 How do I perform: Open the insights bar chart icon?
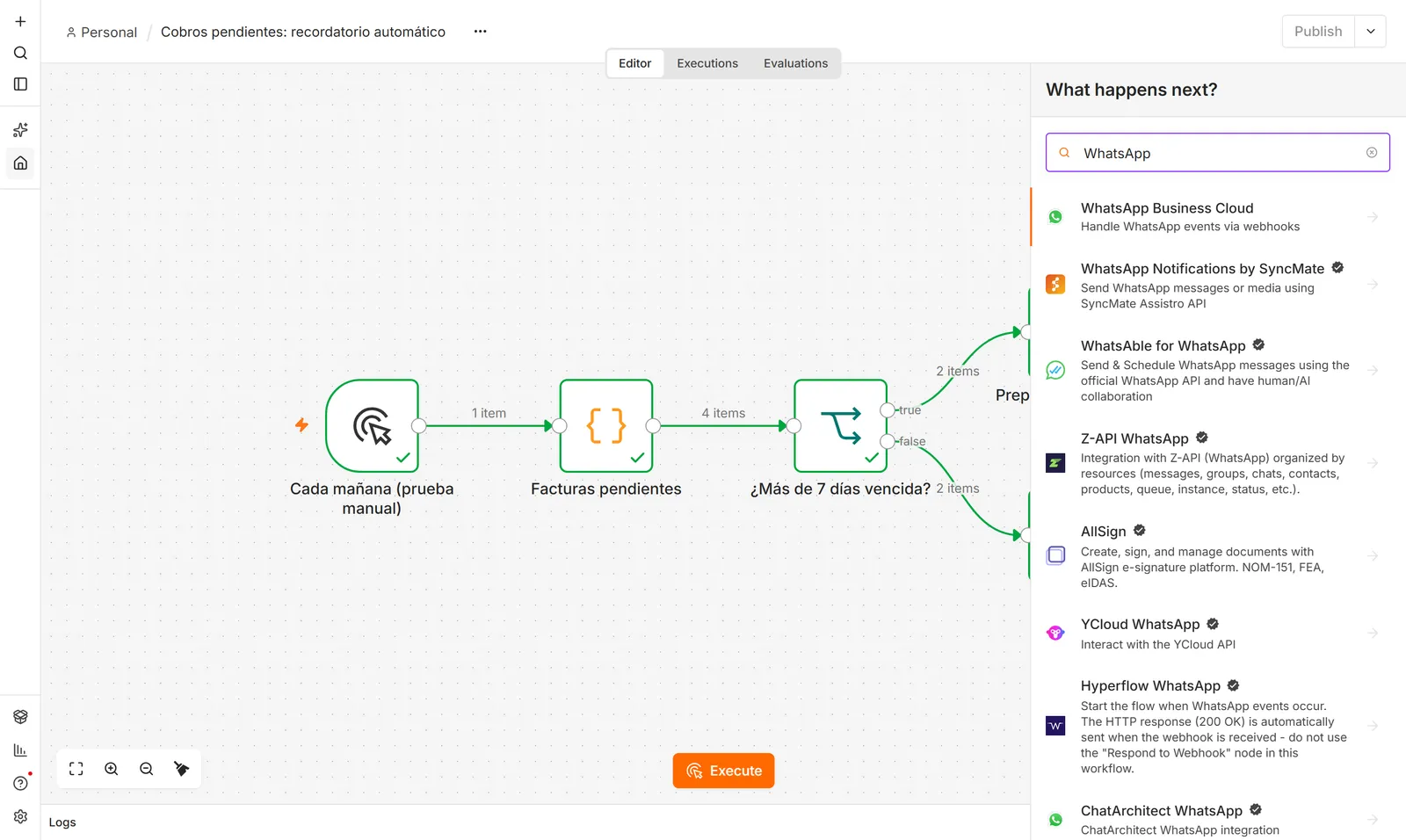coord(20,750)
